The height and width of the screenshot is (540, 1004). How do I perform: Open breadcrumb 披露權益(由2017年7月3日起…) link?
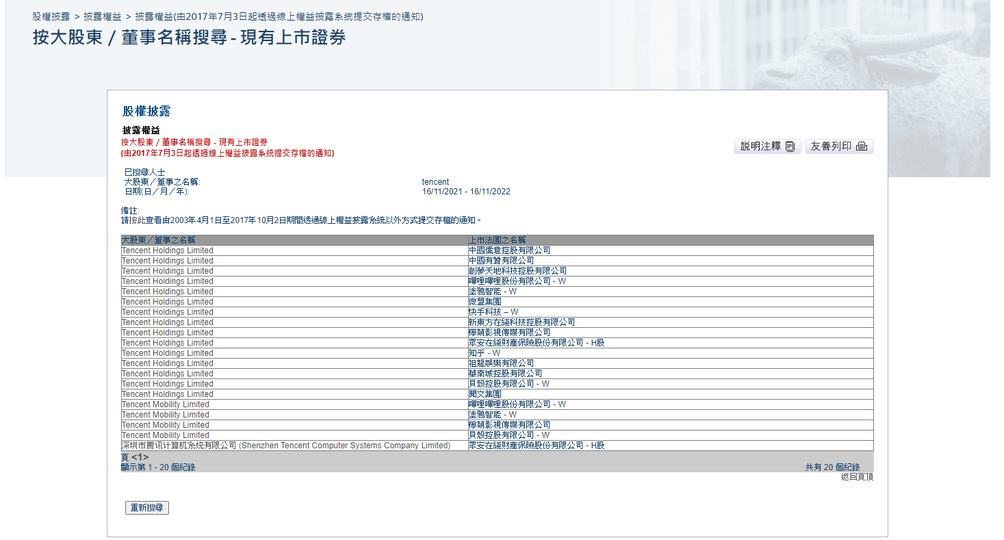click(x=279, y=17)
